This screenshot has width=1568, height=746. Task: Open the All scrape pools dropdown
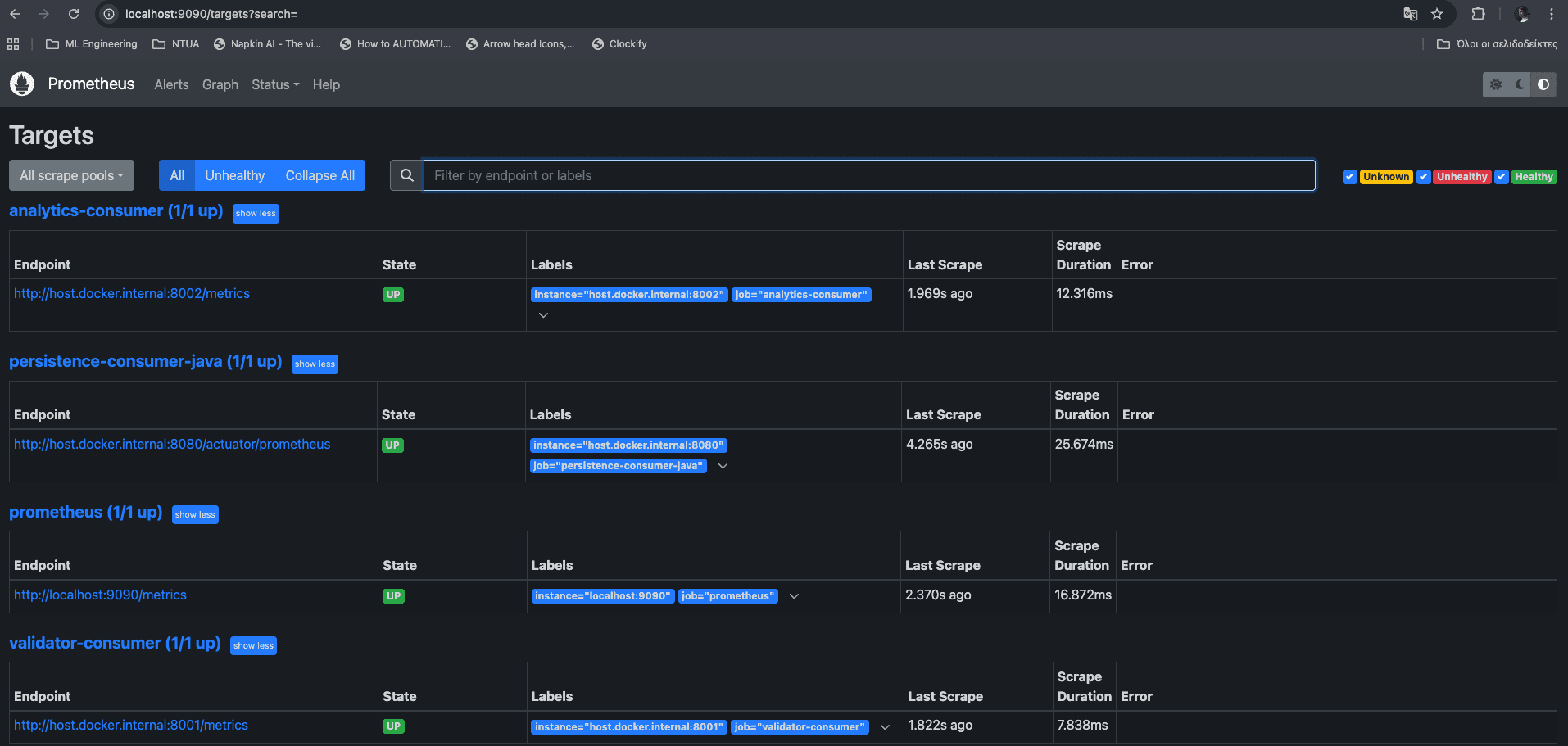click(71, 175)
